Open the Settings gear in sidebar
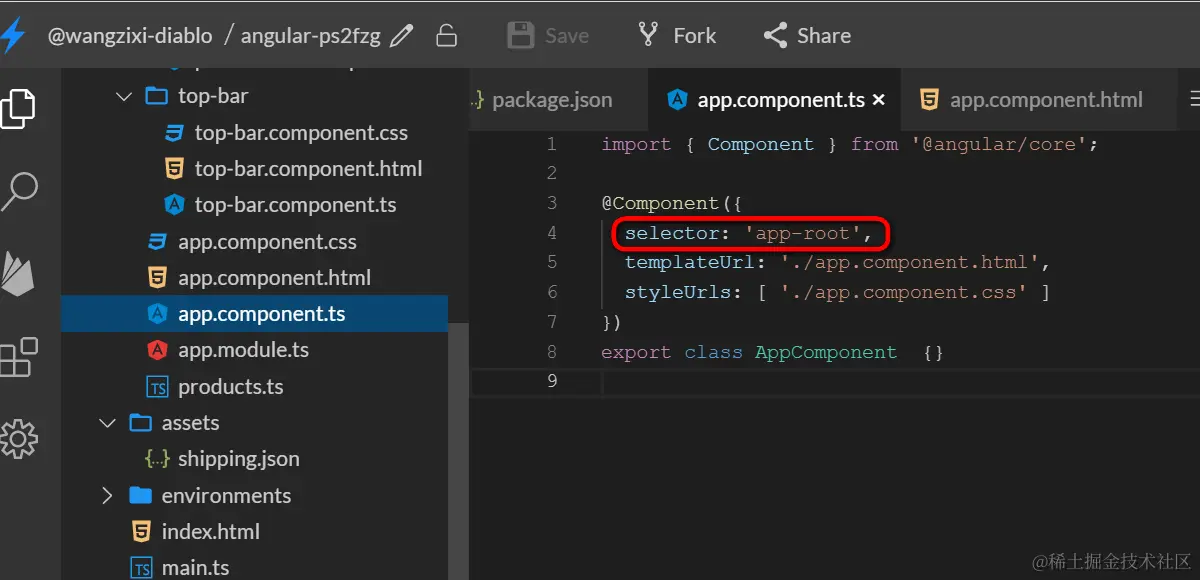This screenshot has width=1200, height=580. coord(18,439)
